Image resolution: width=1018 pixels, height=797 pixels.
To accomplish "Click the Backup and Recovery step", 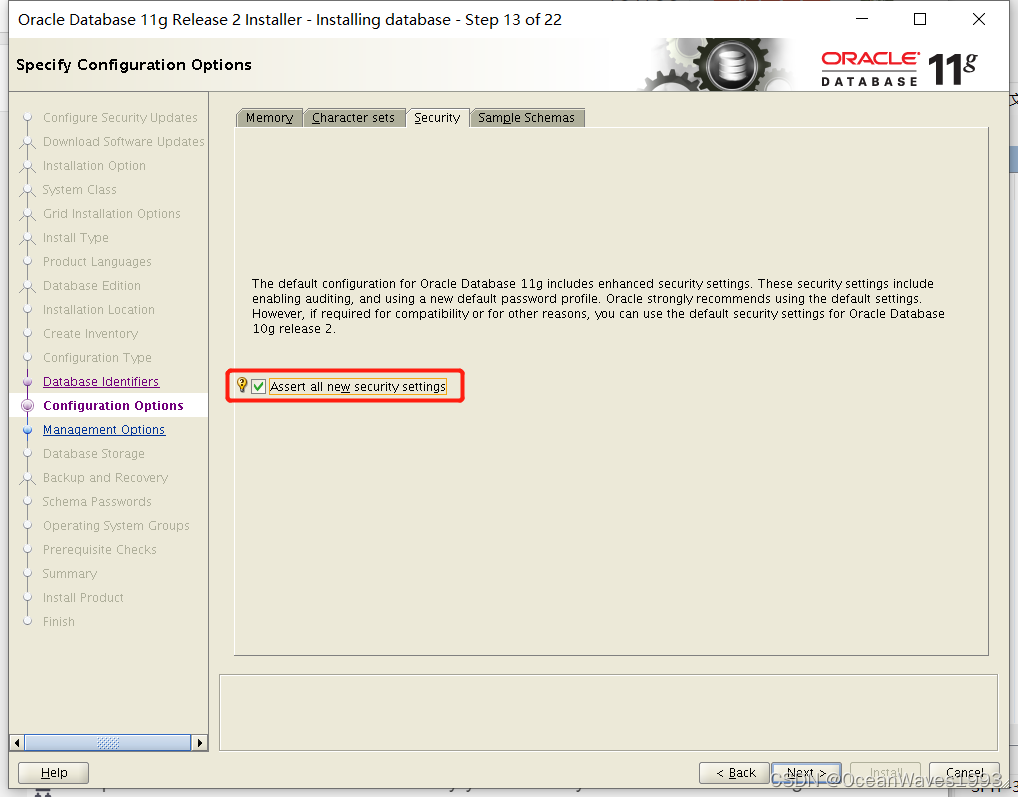I will [x=105, y=478].
